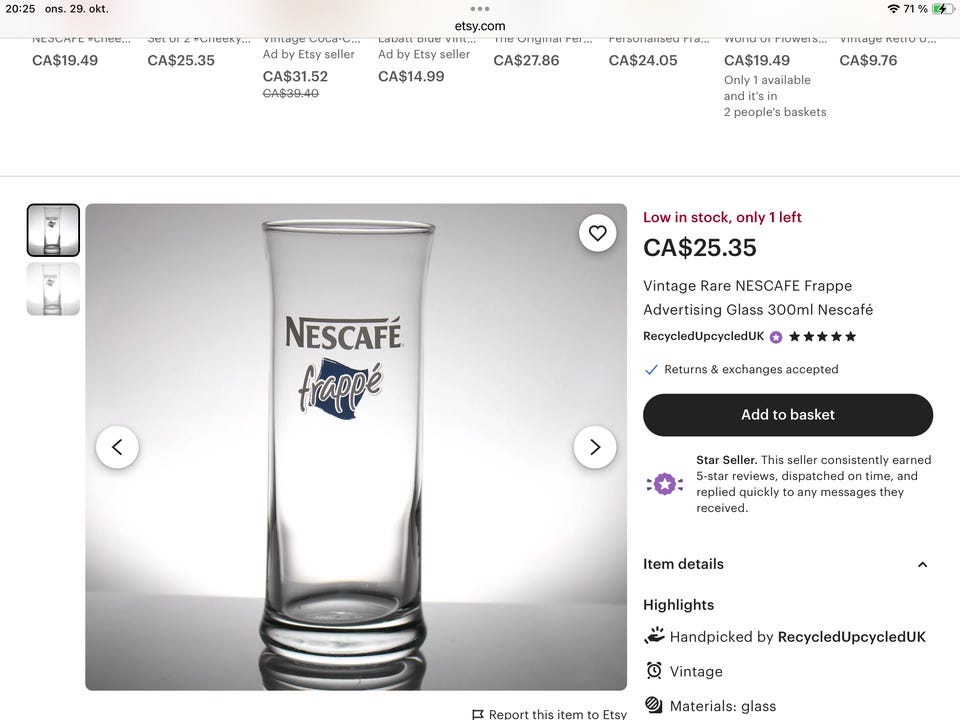Click the flag icon to report this item
The width and height of the screenshot is (960, 720).
[x=478, y=714]
